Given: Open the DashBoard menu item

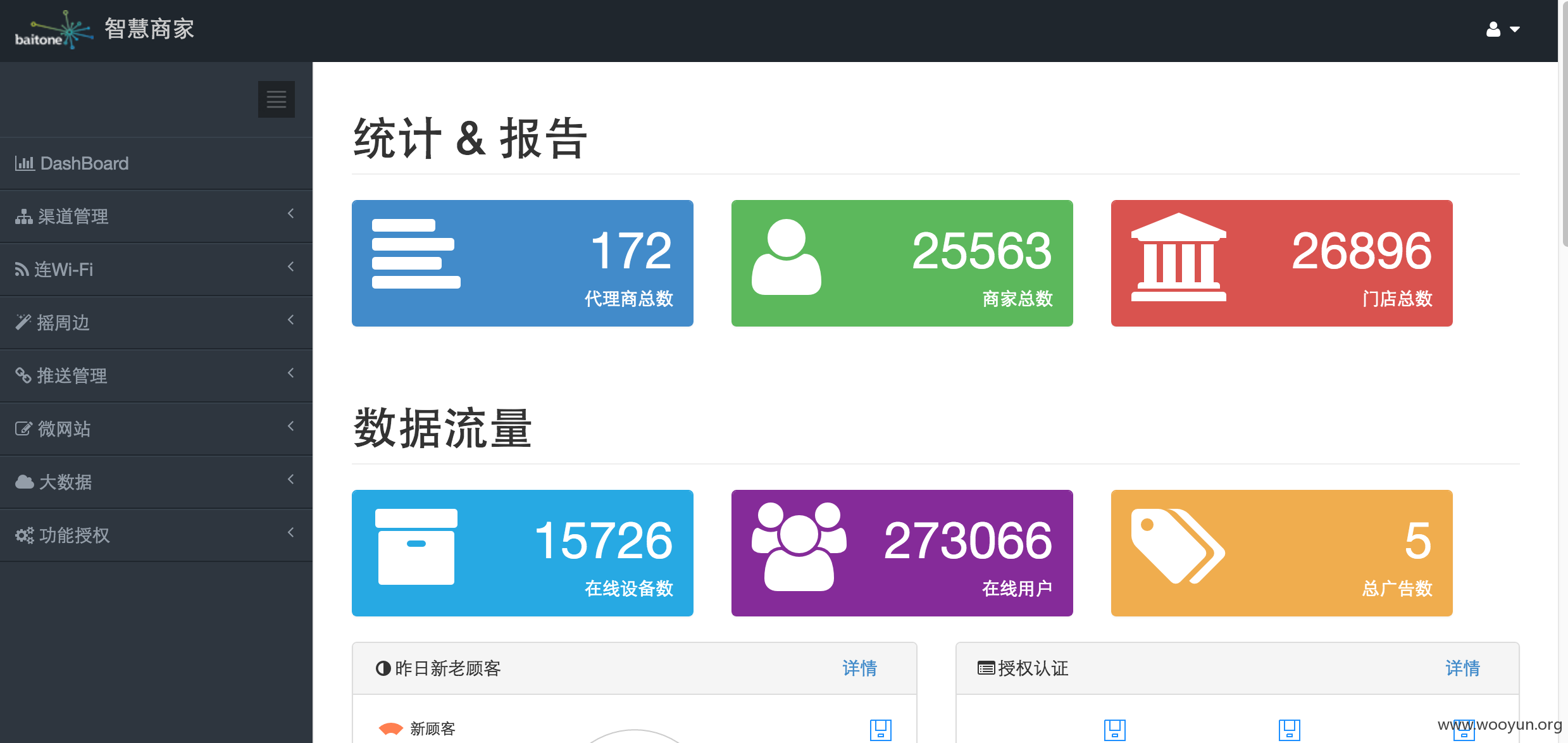Looking at the screenshot, I should coord(156,163).
